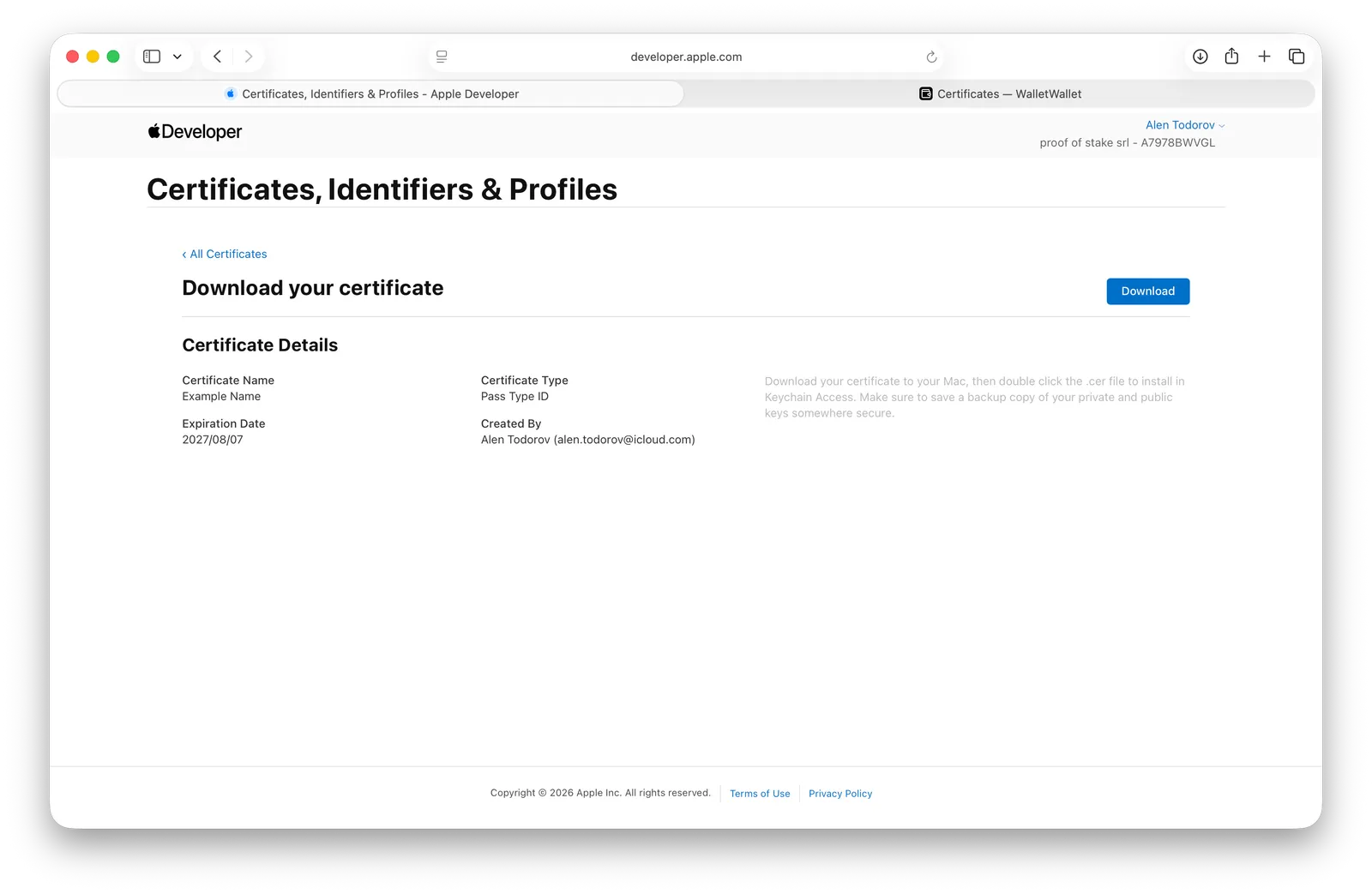Go forward with the right chevron
Image resolution: width=1372 pixels, height=894 pixels.
(x=249, y=57)
